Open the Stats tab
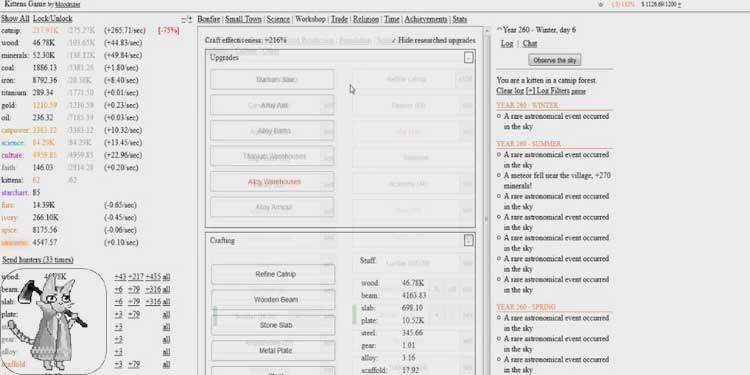The image size is (750, 375). point(459,19)
